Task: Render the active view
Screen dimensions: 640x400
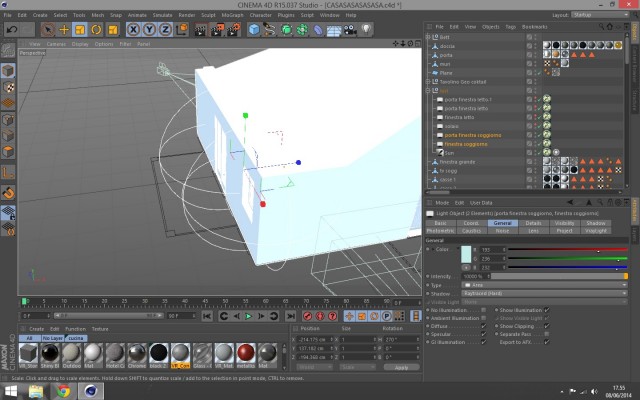Action: (x=200, y=30)
